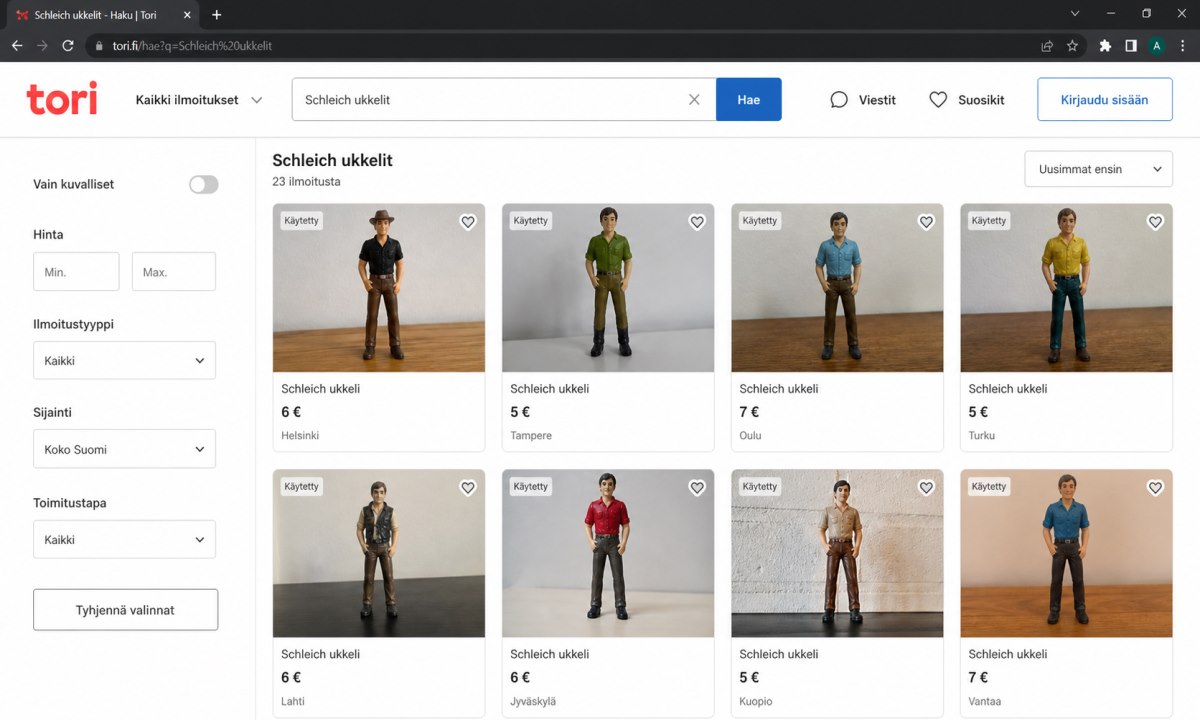Favorite the Vantaa listing heart
This screenshot has width=1200, height=720.
[x=1155, y=488]
